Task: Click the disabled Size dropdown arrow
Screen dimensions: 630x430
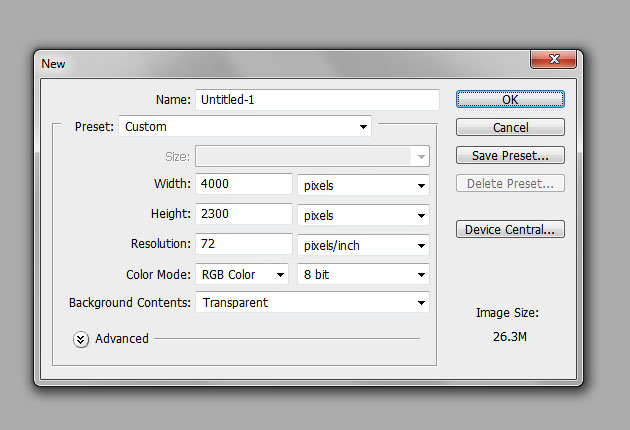Action: tap(421, 156)
